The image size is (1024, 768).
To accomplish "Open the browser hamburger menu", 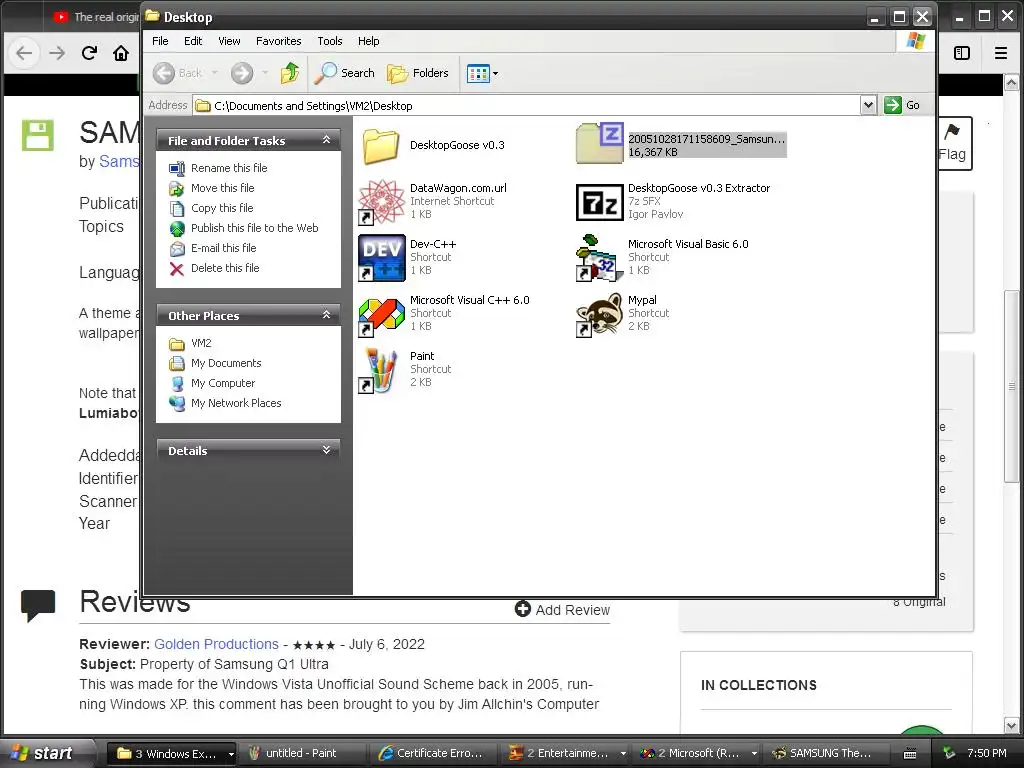I will tap(1000, 53).
